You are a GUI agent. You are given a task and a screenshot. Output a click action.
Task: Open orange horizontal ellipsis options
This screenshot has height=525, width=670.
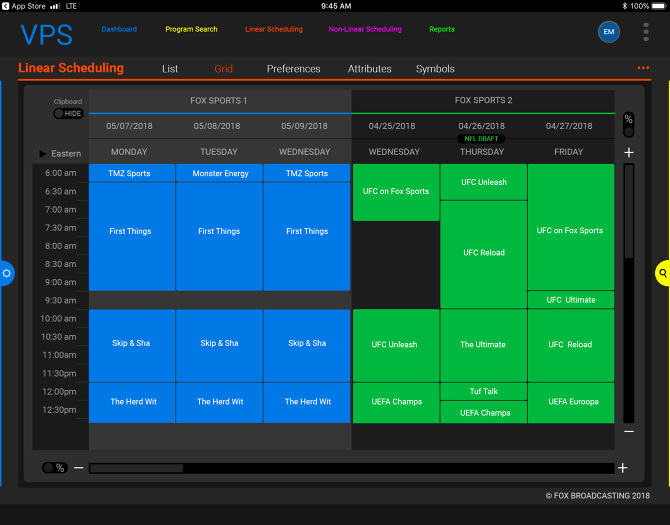pos(643,68)
